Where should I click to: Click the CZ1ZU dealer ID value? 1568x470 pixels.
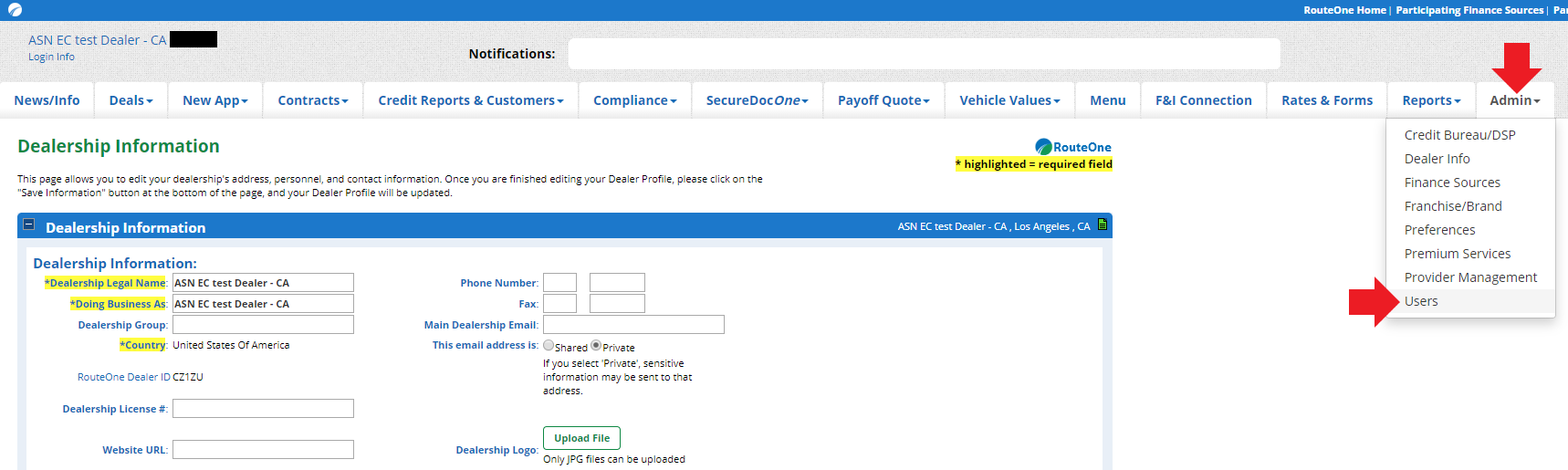click(188, 377)
